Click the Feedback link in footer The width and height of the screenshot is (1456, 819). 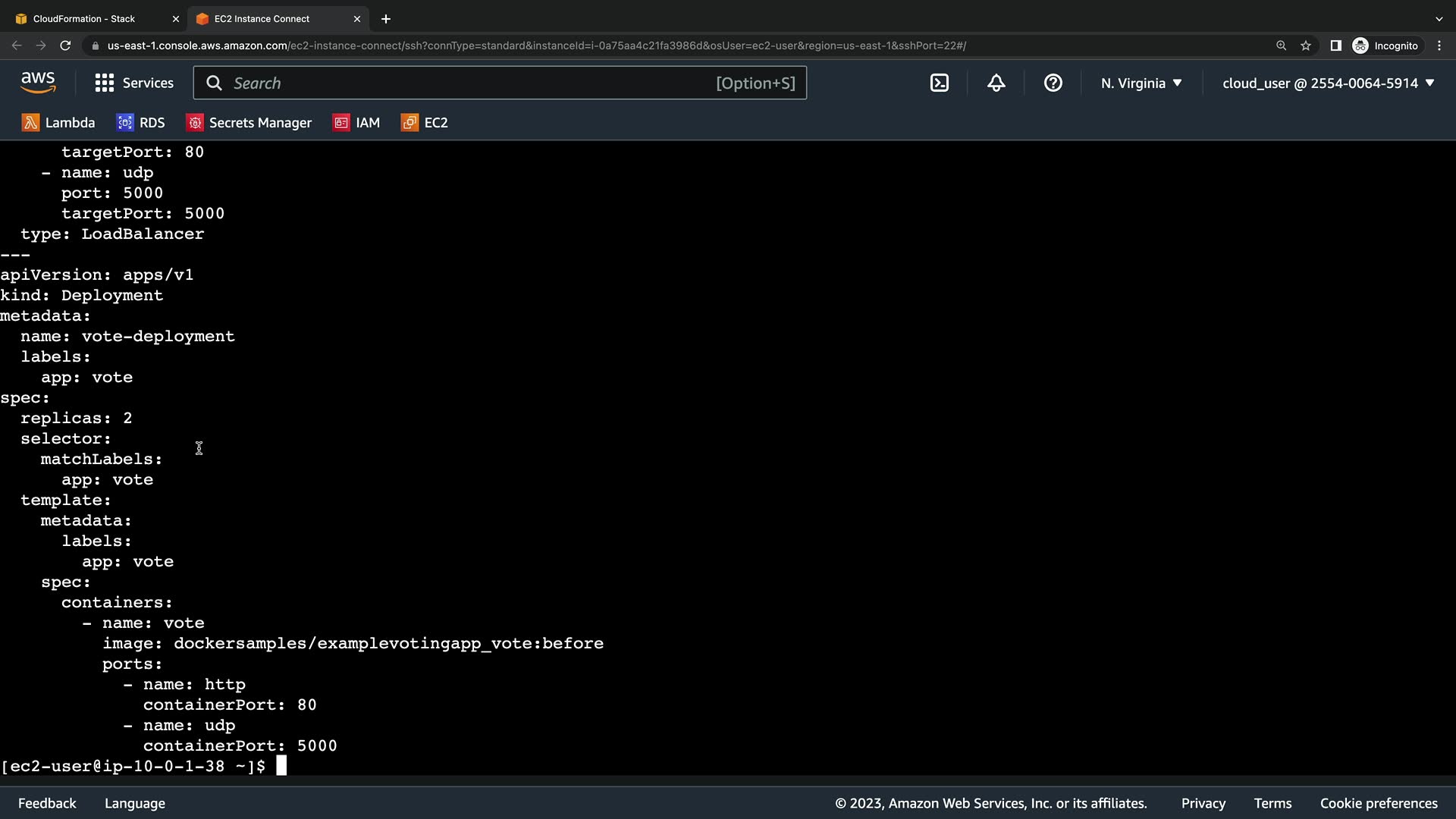[x=47, y=803]
